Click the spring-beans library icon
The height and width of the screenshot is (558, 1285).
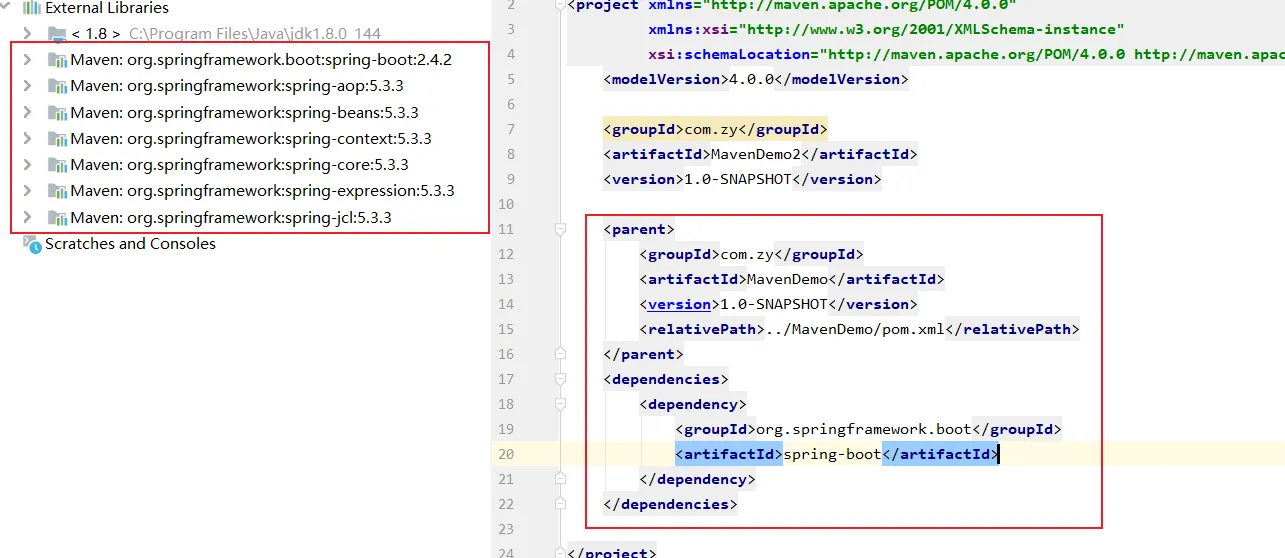point(58,112)
